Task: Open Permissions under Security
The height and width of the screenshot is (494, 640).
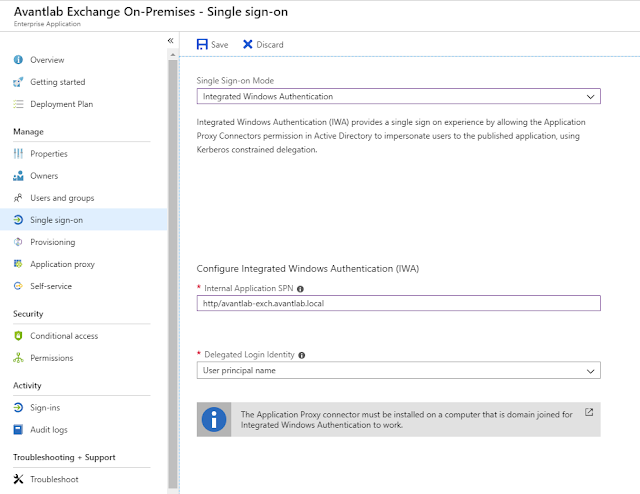Action: pos(83,358)
